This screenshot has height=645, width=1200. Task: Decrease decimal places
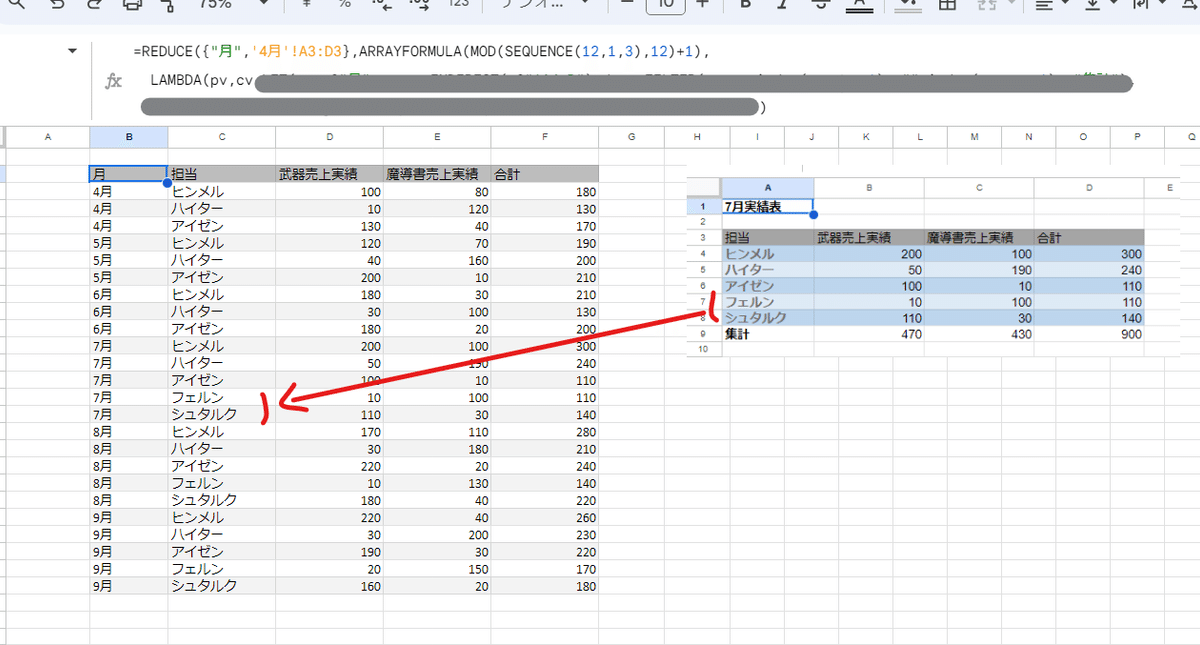pos(382,5)
